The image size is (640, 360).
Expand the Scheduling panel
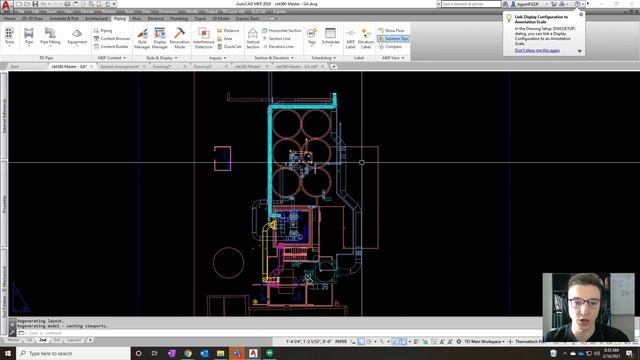click(x=324, y=58)
